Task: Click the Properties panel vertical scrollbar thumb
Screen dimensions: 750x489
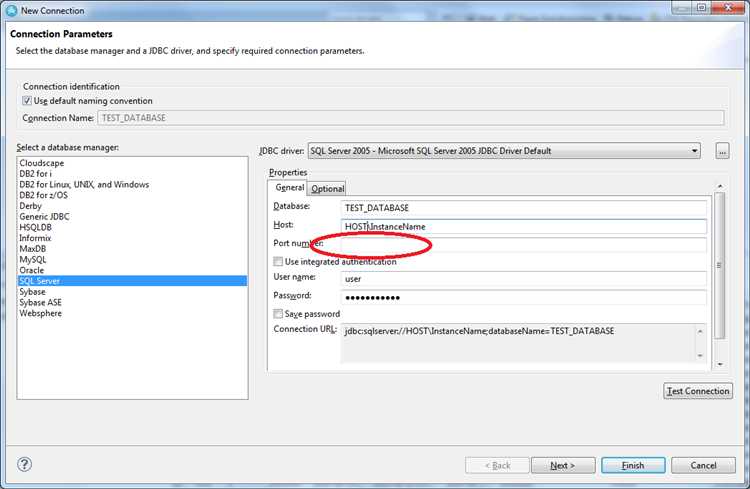Action: (x=719, y=266)
